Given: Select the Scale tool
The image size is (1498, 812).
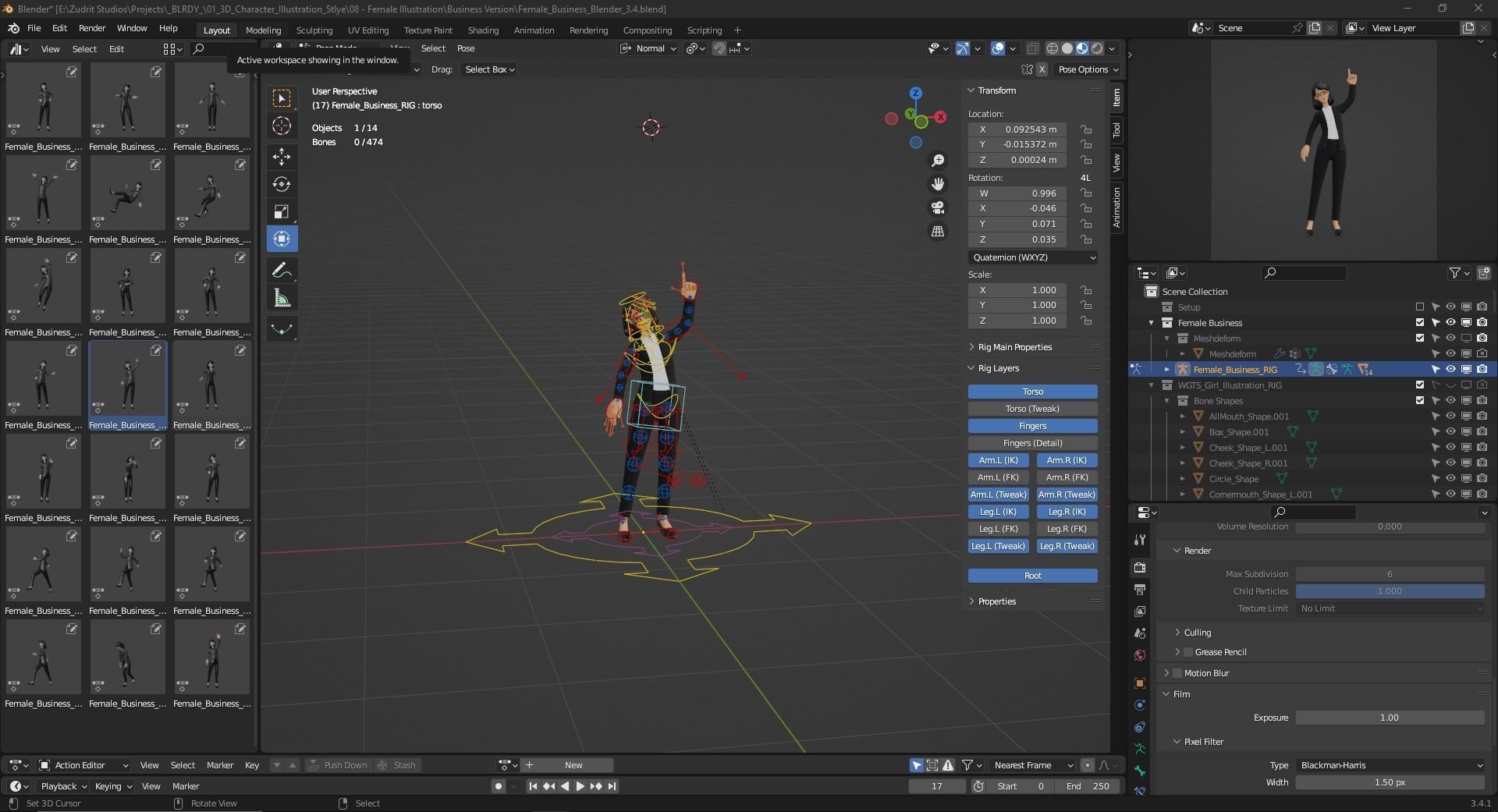Looking at the screenshot, I should (282, 211).
